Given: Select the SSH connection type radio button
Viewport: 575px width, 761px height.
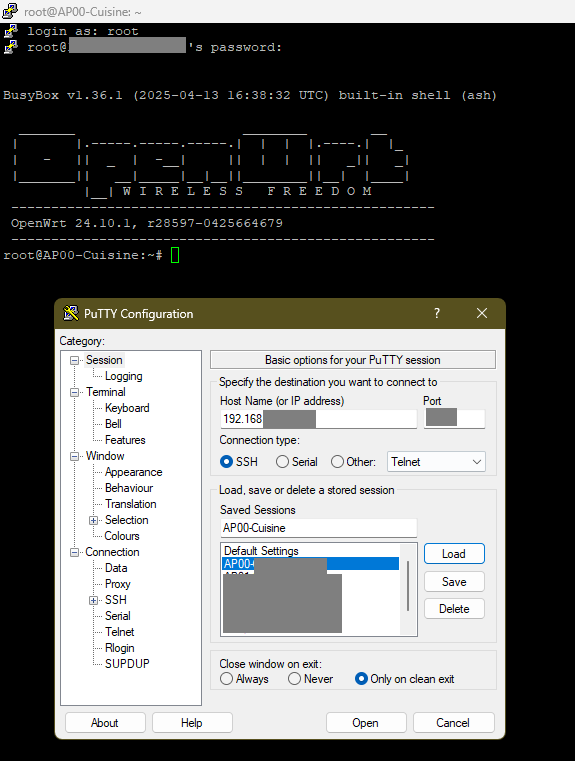Looking at the screenshot, I should [x=227, y=462].
